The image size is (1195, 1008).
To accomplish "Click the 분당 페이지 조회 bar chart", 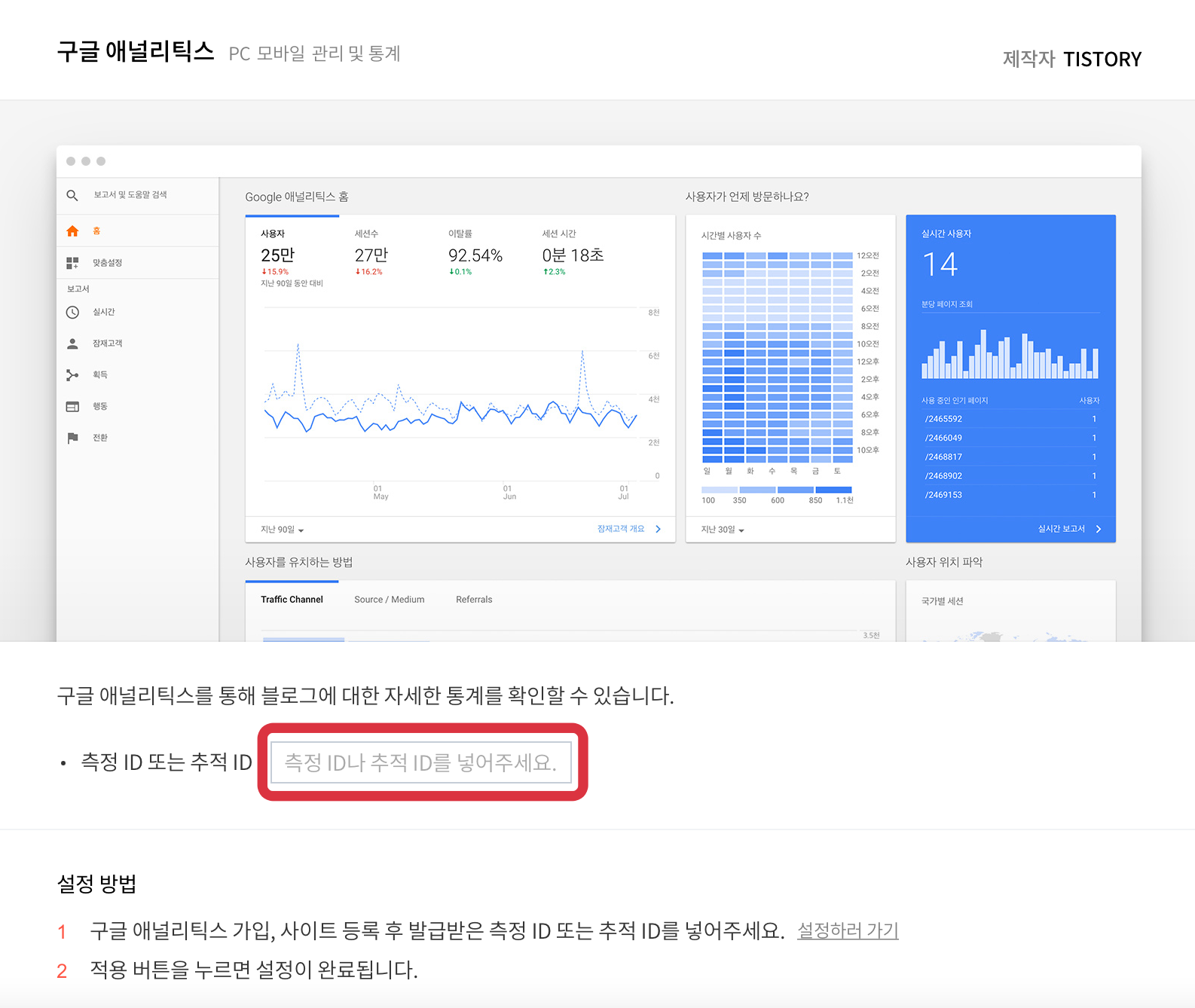I will coord(1010,353).
